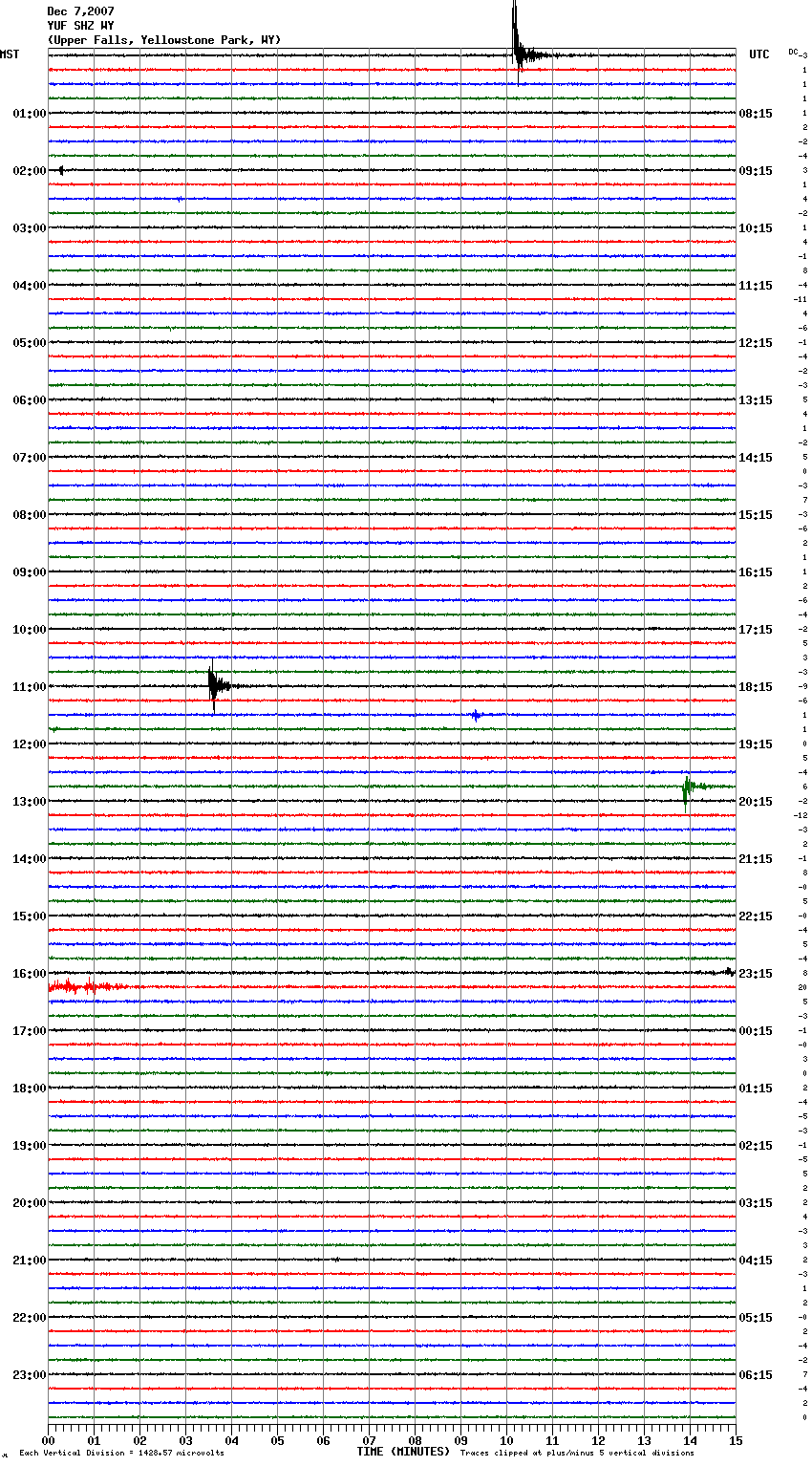Screen dimensions: 812x1466
Task: Select the station code YUF SHZ WY
Action: [x=80, y=26]
